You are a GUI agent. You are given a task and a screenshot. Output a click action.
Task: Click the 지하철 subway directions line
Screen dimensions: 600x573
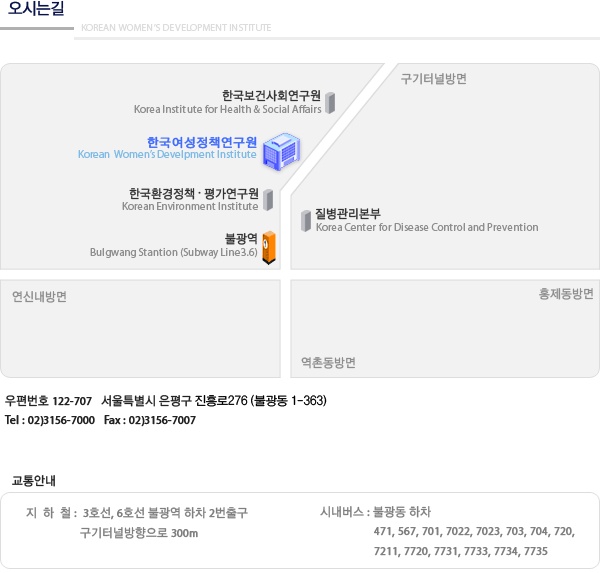[x=137, y=512]
